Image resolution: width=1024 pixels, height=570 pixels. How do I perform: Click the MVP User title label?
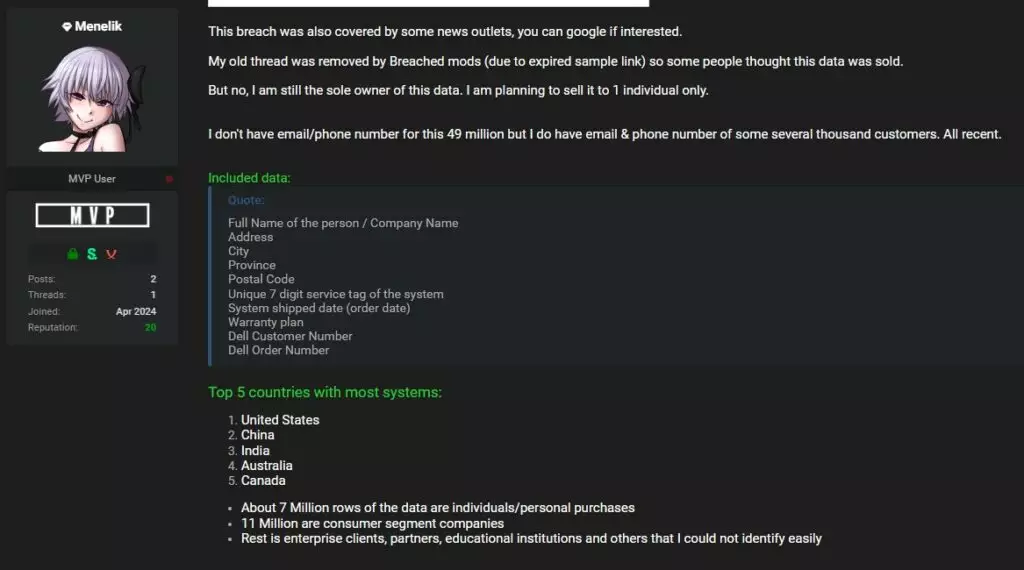[x=92, y=179]
